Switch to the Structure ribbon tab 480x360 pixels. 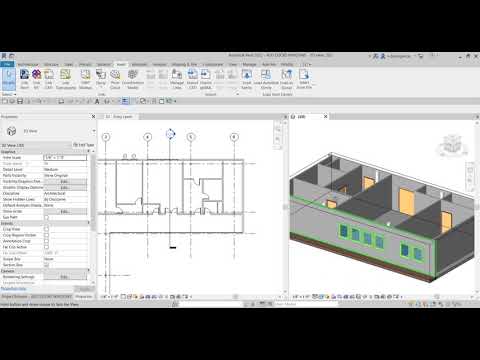coord(51,64)
